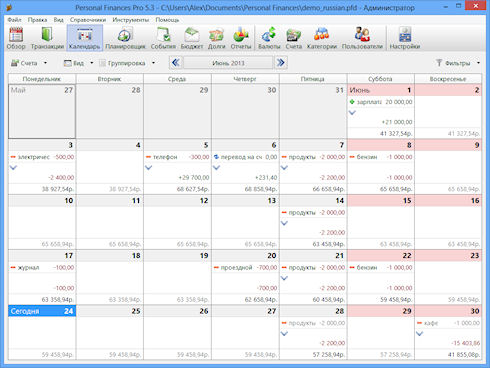Open the Фильтры filters dropdown
This screenshot has width=490, height=368.
[458, 63]
